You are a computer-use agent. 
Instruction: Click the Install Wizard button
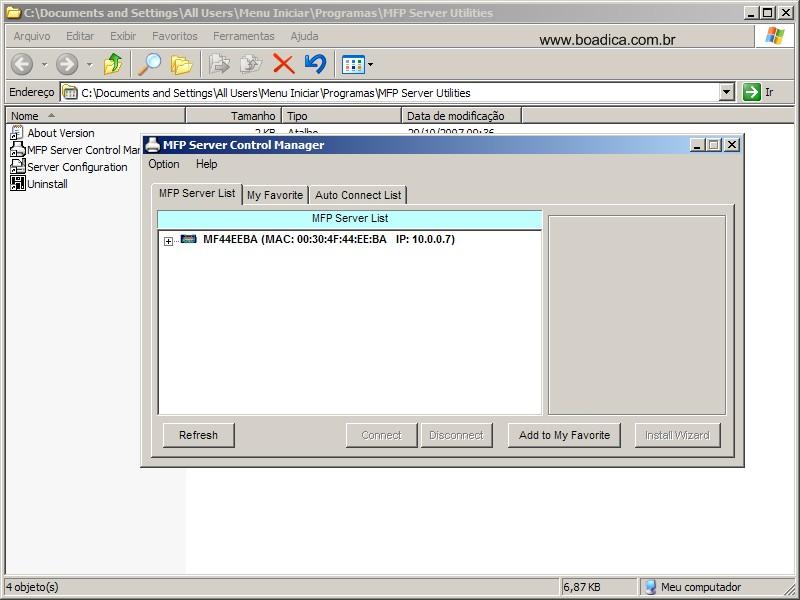tap(678, 435)
